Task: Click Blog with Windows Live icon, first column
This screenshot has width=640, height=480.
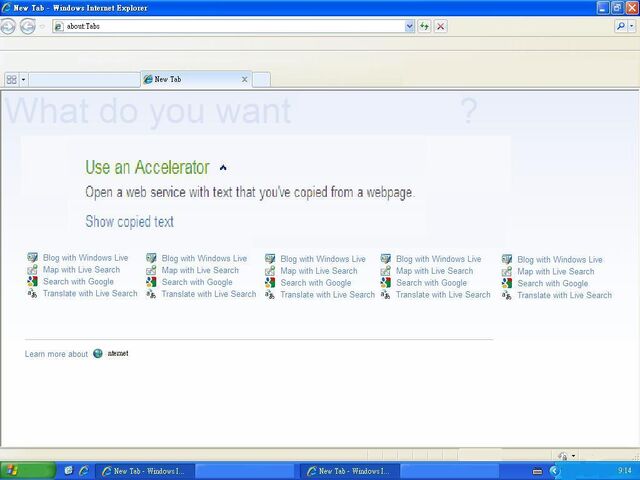Action: tap(33, 258)
